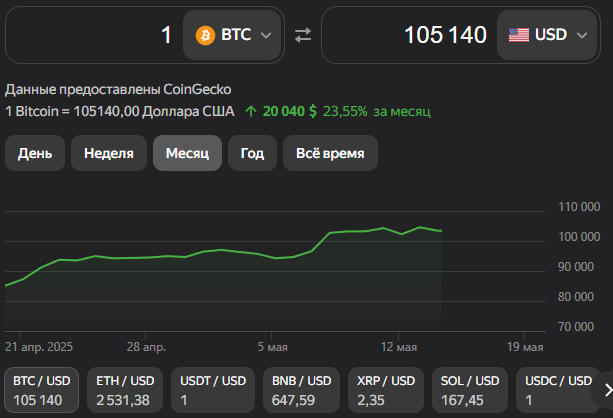Select the BNB / USD pair

coord(301,390)
